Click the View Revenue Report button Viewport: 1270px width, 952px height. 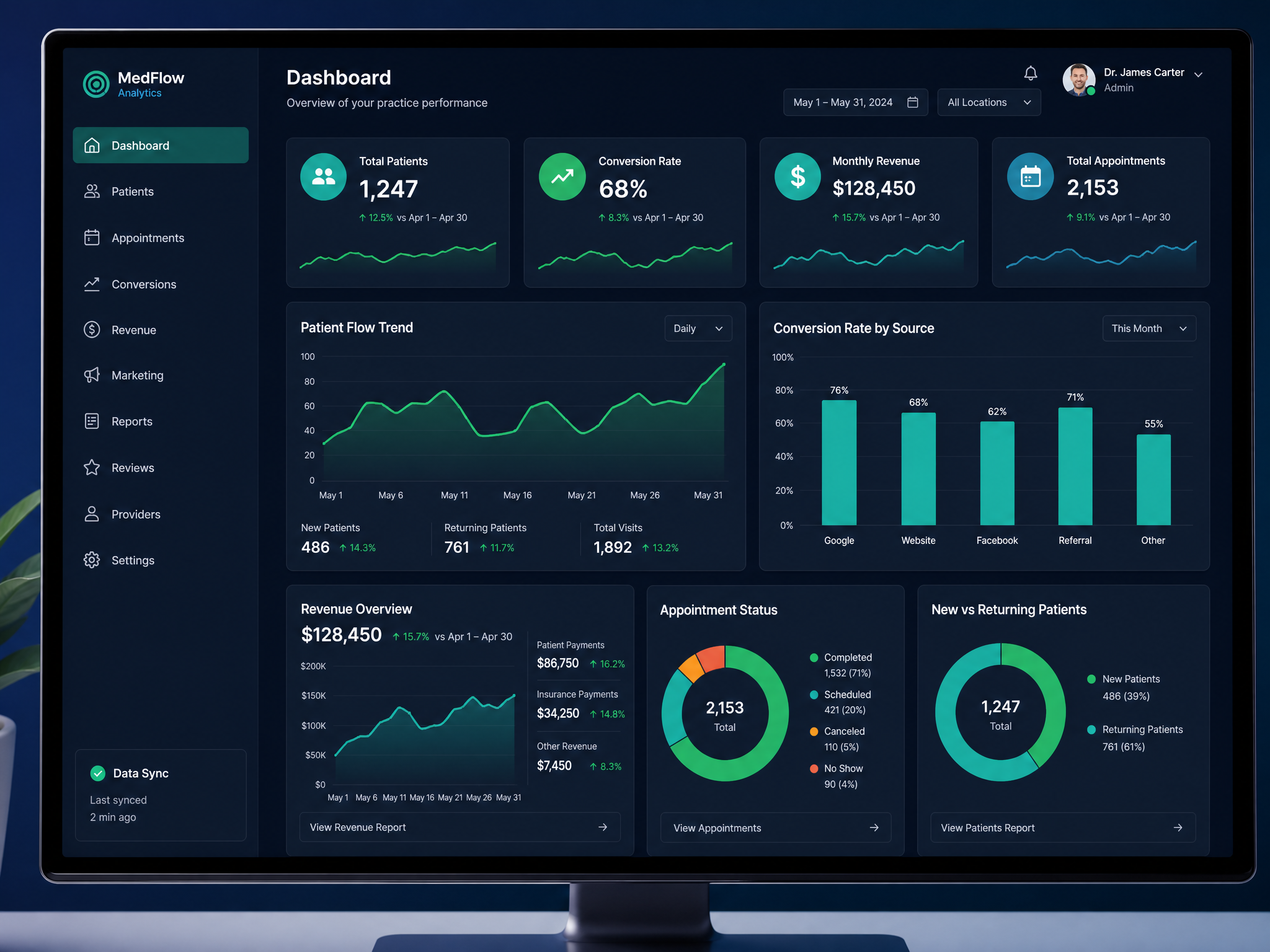(460, 827)
